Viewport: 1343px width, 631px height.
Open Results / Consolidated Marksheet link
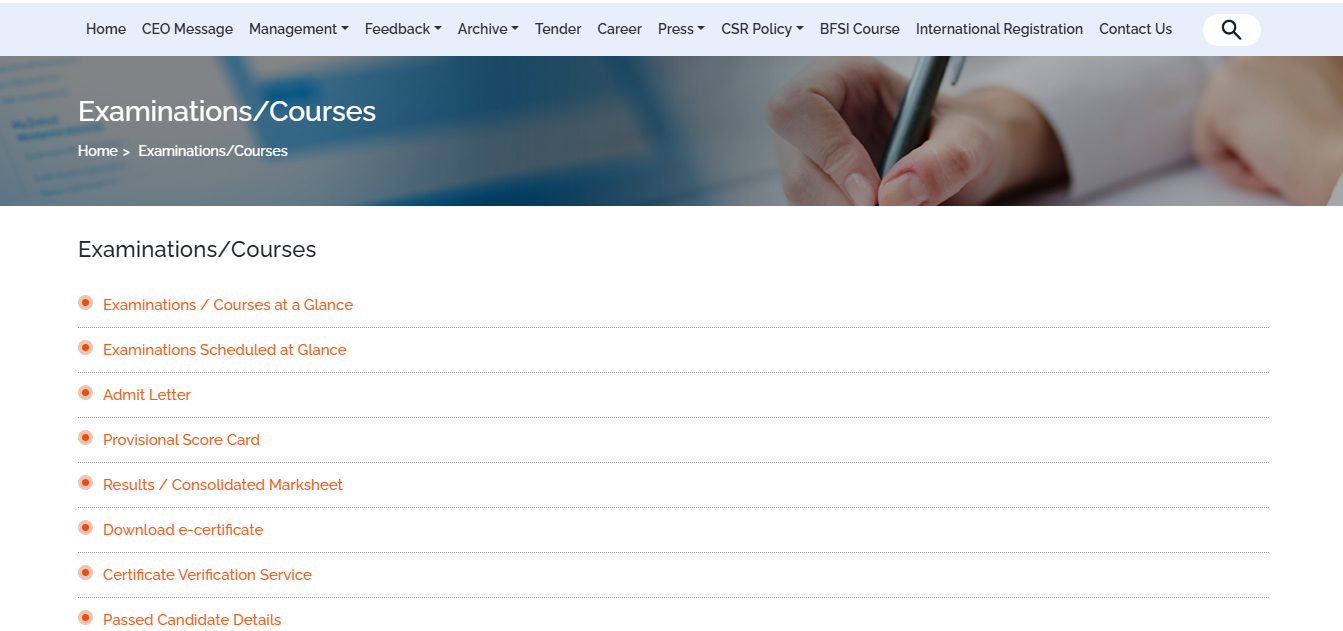223,485
